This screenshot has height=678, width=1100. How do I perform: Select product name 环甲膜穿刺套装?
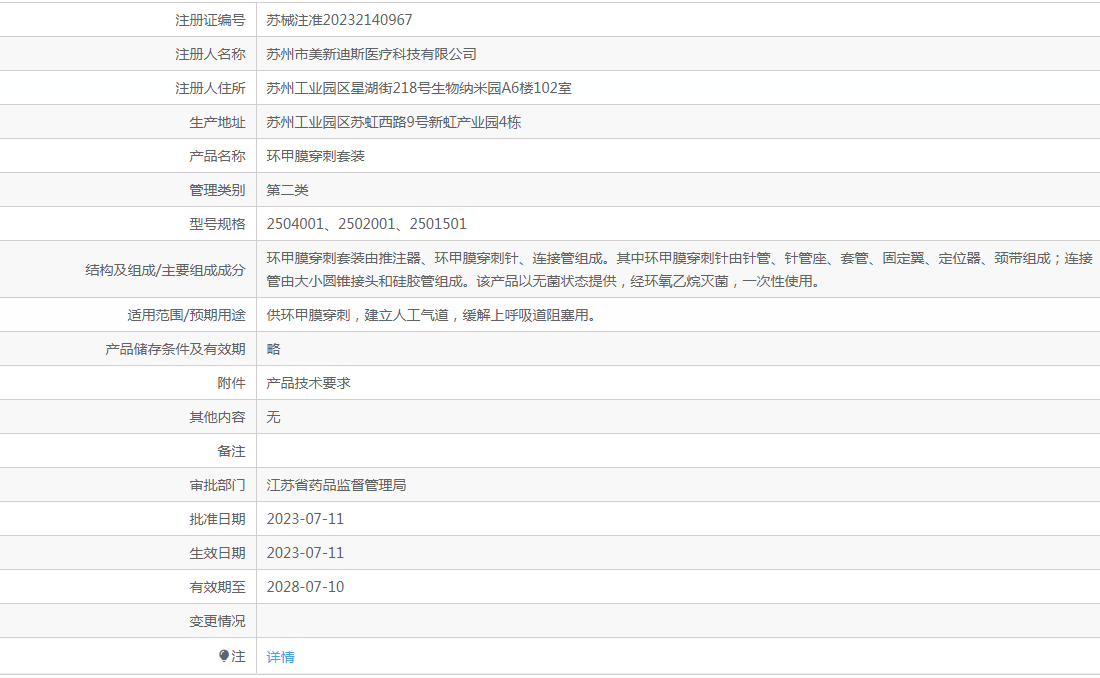pyautogui.click(x=316, y=156)
